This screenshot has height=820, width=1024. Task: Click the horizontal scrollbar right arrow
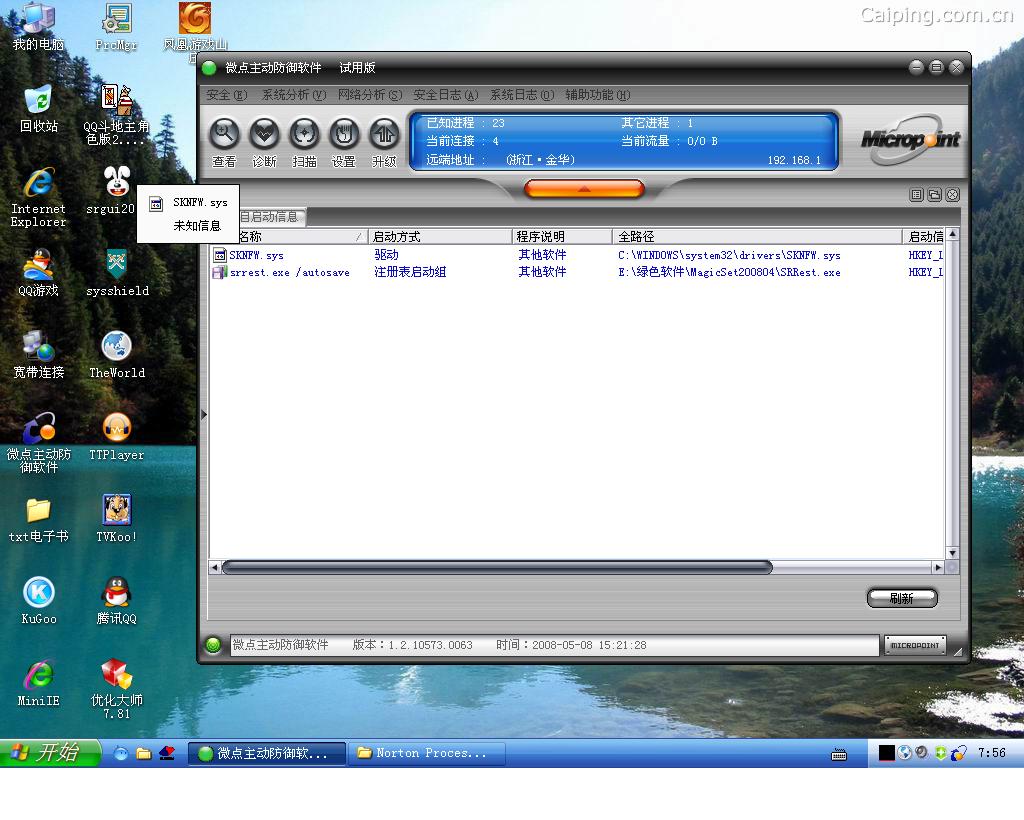click(x=938, y=568)
